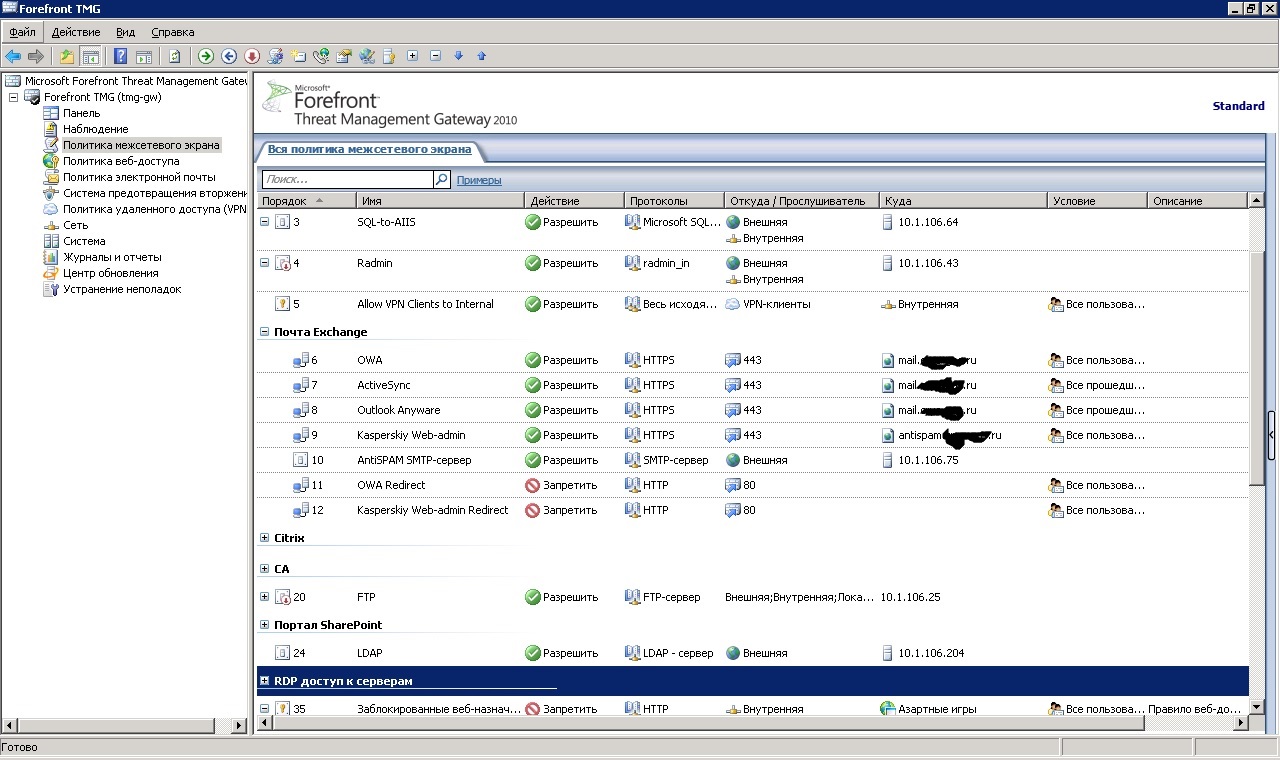Open the Справка menu
This screenshot has width=1280, height=760.
pos(173,33)
